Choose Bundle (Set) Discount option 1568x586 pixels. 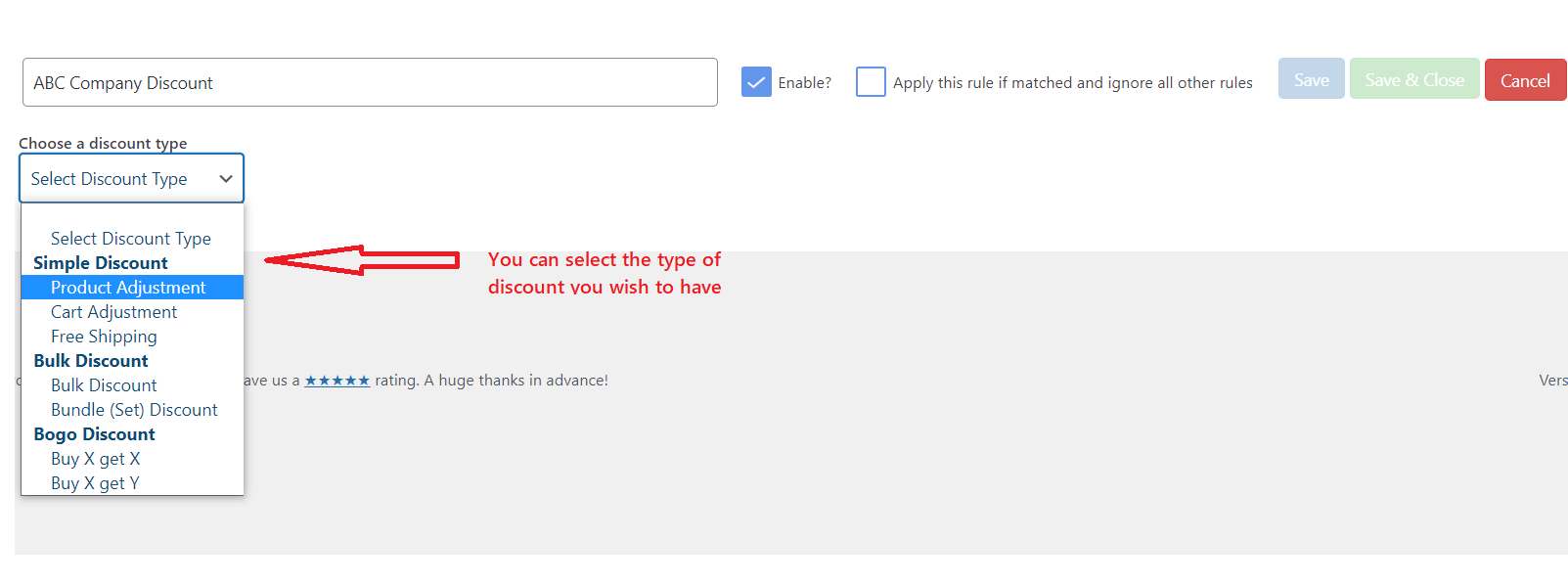(x=134, y=410)
